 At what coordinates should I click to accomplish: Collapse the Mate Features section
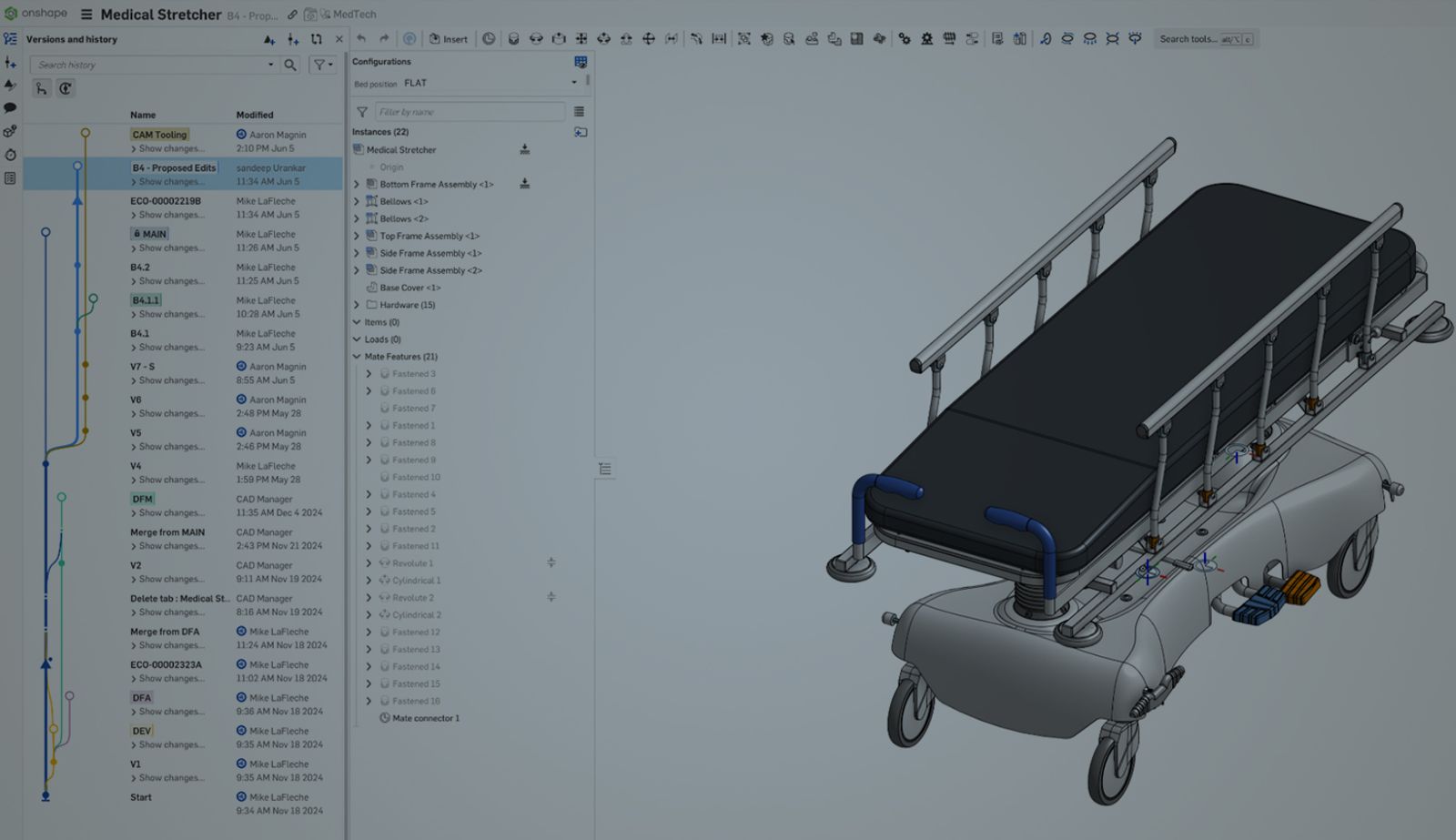click(x=357, y=356)
